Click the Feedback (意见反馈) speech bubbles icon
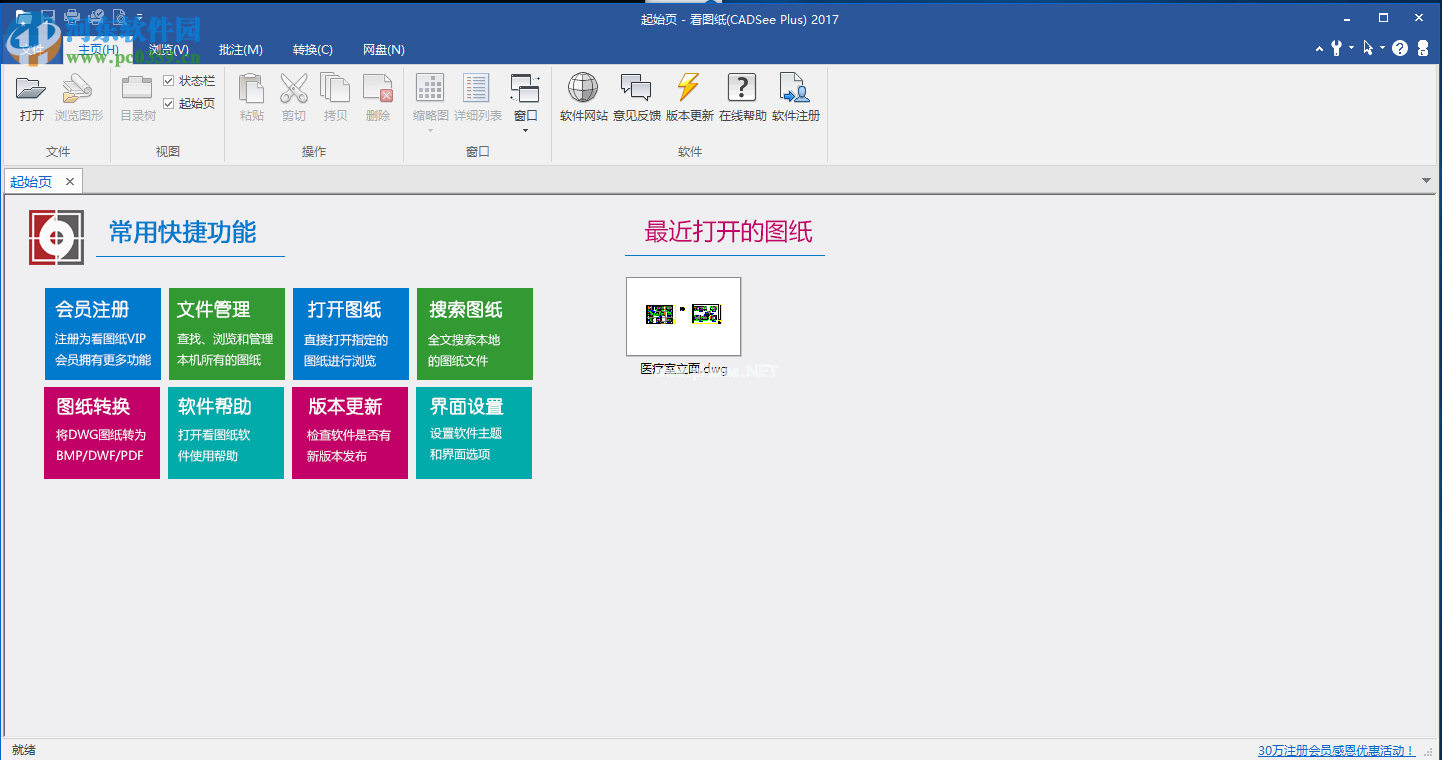 (636, 88)
